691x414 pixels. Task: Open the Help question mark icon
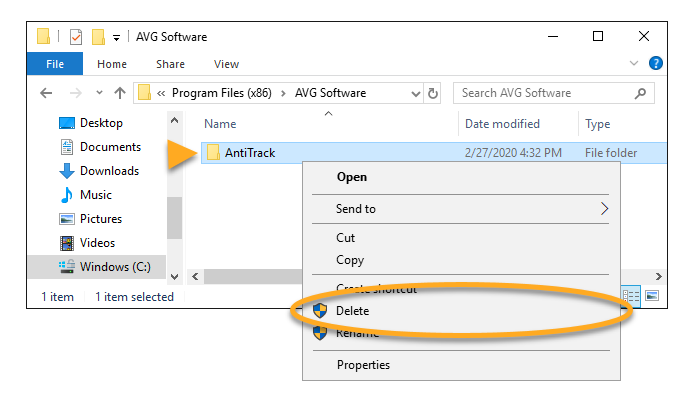point(656,63)
